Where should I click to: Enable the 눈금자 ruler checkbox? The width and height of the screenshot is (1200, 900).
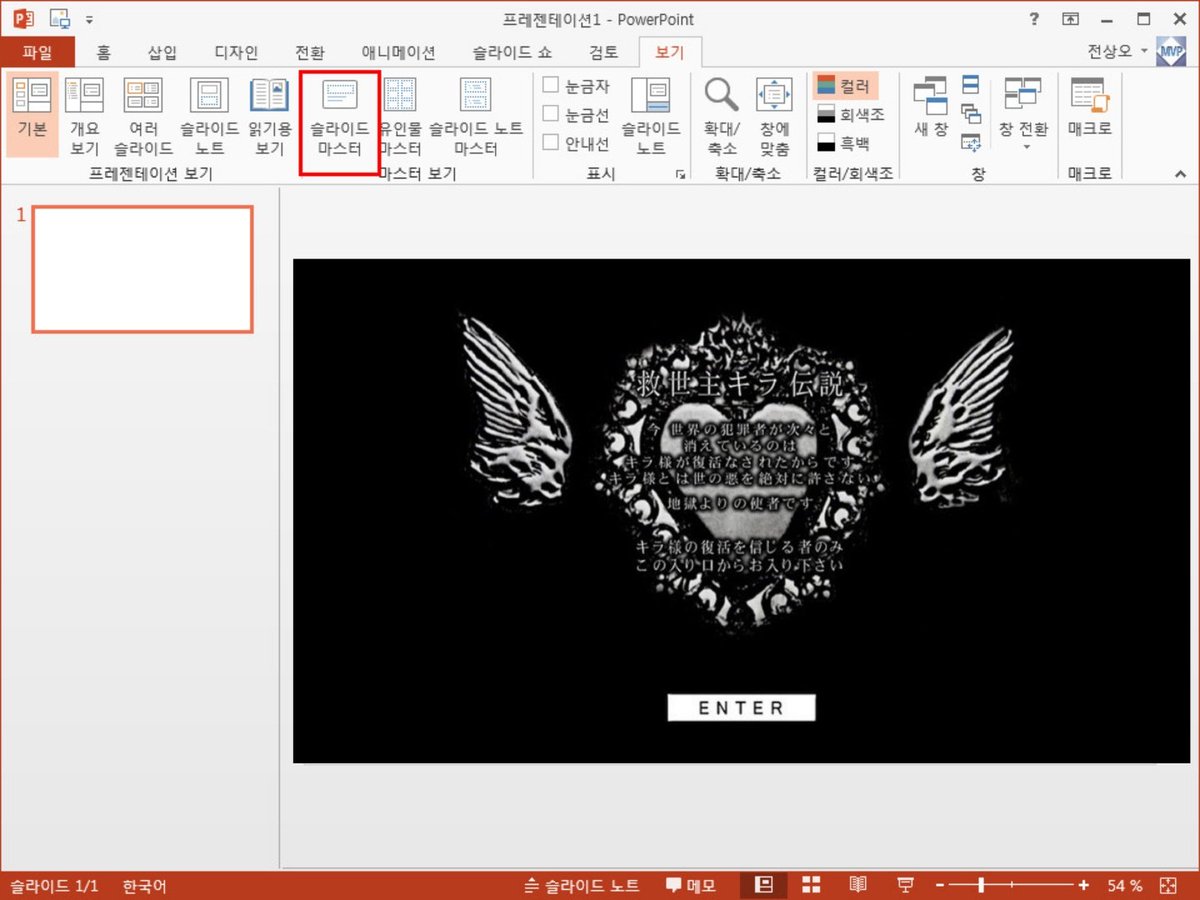(x=550, y=85)
